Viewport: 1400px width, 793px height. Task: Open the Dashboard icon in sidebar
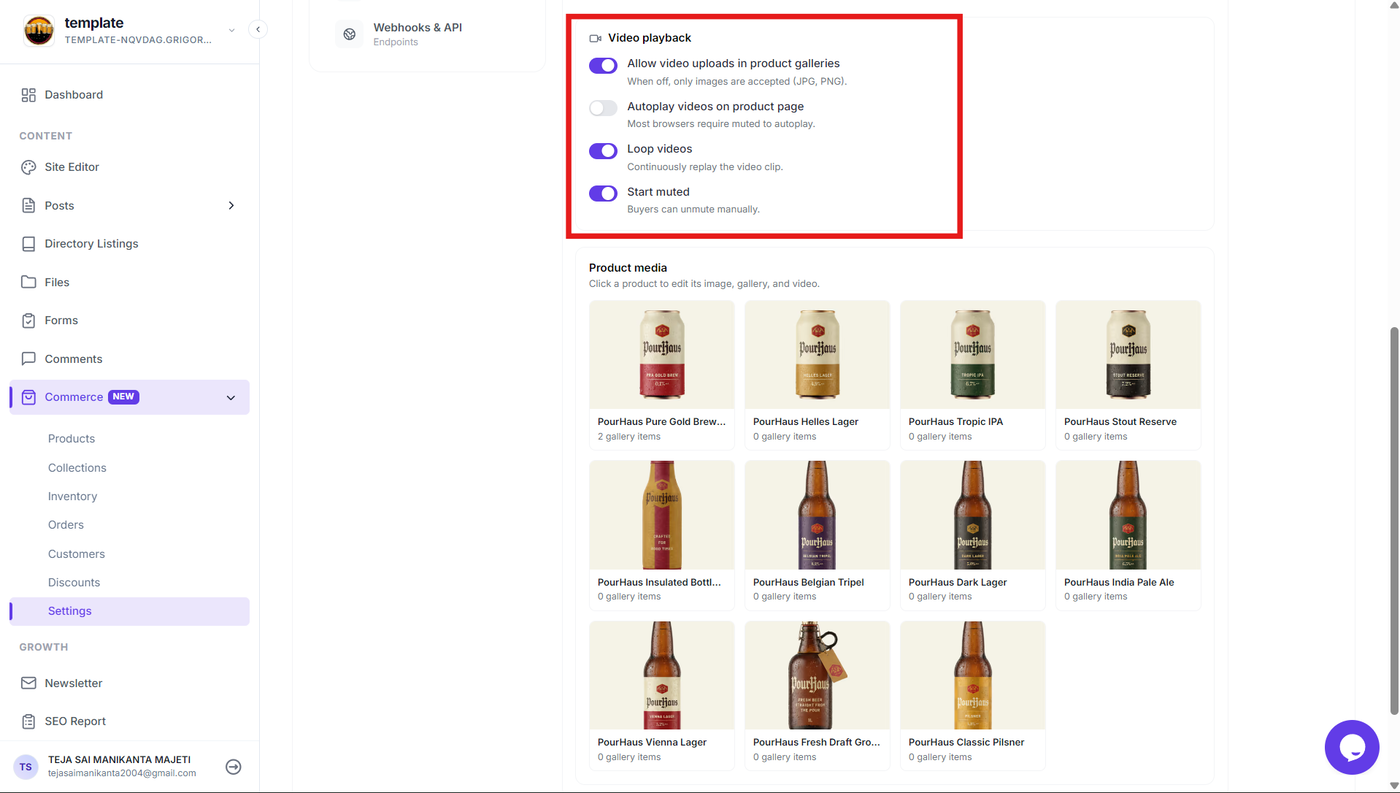tap(28, 95)
